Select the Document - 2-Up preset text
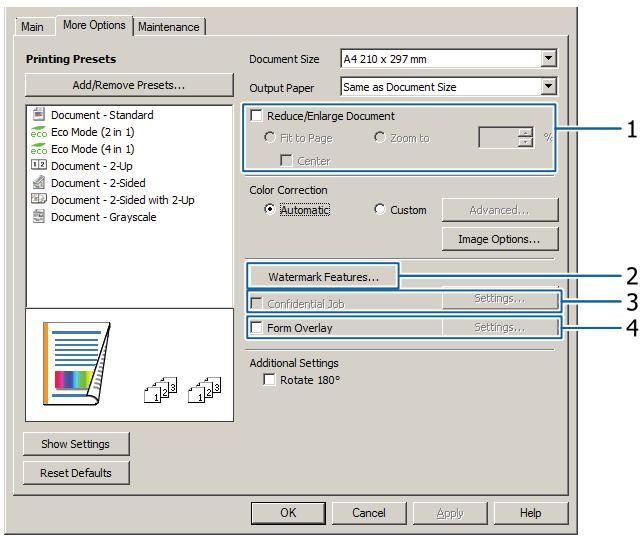Screen dimensions: 643x537 92,166
